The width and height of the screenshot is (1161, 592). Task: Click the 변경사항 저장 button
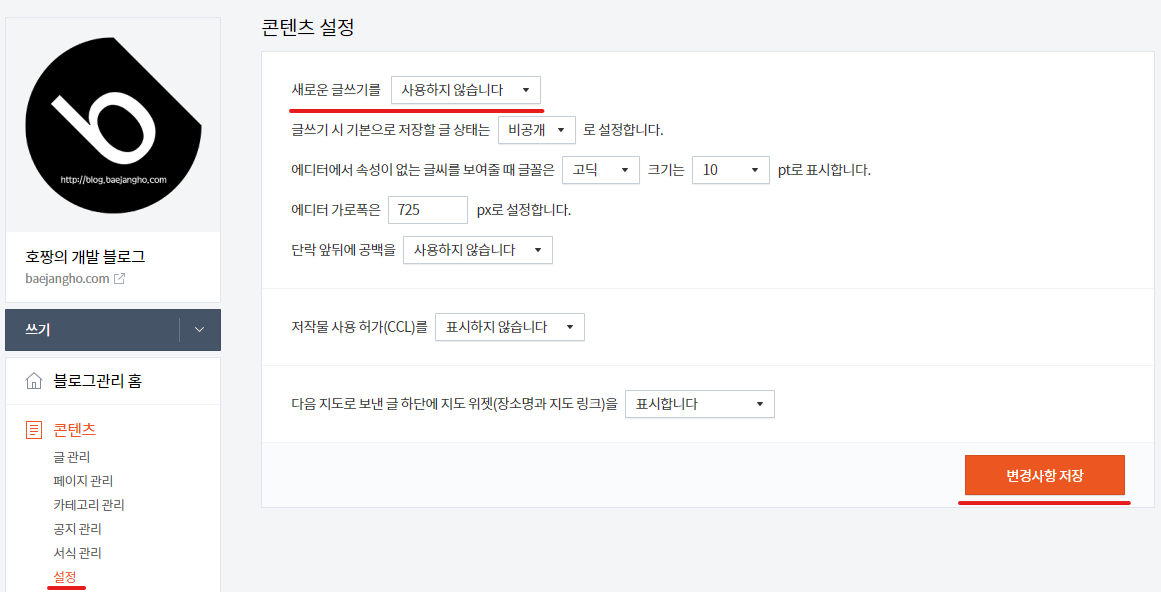pyautogui.click(x=1045, y=475)
